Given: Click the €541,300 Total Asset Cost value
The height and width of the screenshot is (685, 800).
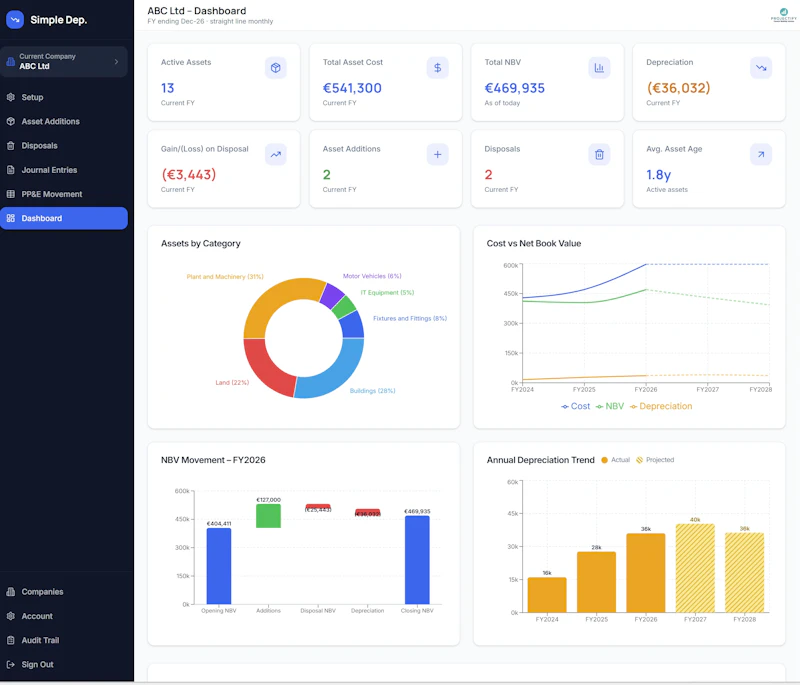Looking at the screenshot, I should [x=352, y=88].
